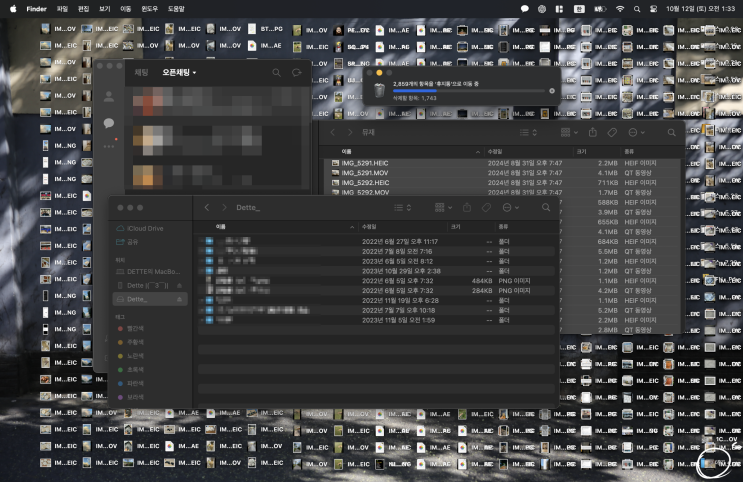Click the Tags icon in 뮤재 window

tap(612, 132)
